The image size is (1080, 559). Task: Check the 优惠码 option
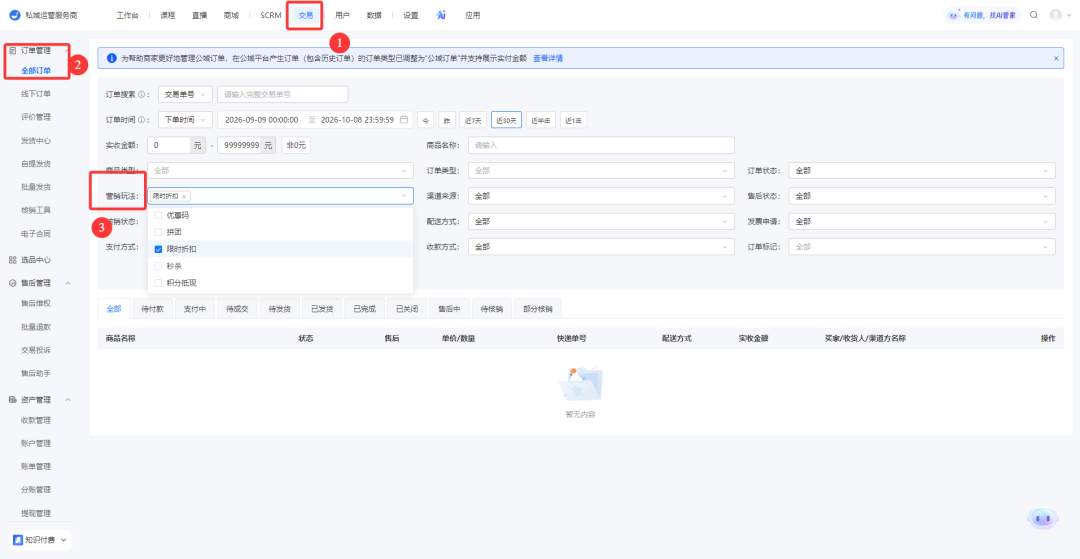coord(158,215)
